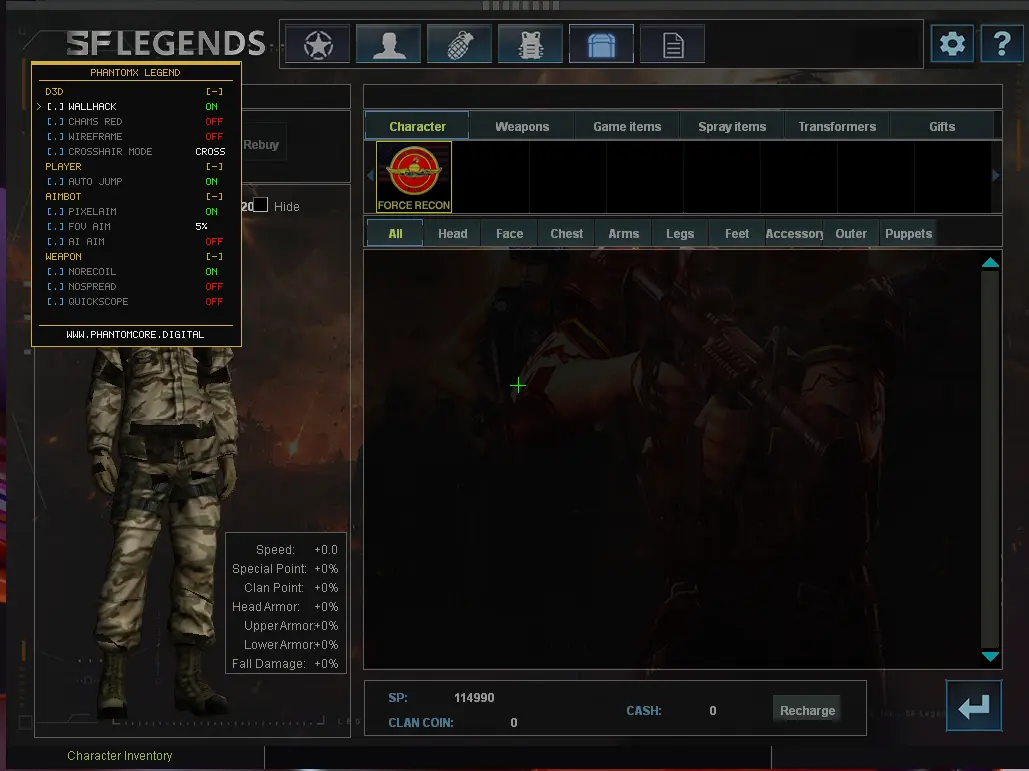Change CROSSHAIR MODE value CROSS

(x=210, y=152)
